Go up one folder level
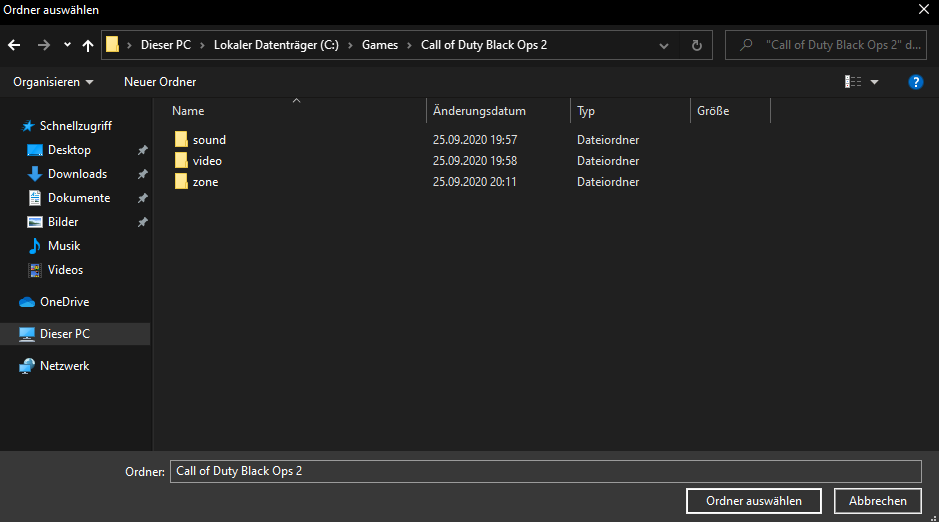939x522 pixels. [88, 45]
